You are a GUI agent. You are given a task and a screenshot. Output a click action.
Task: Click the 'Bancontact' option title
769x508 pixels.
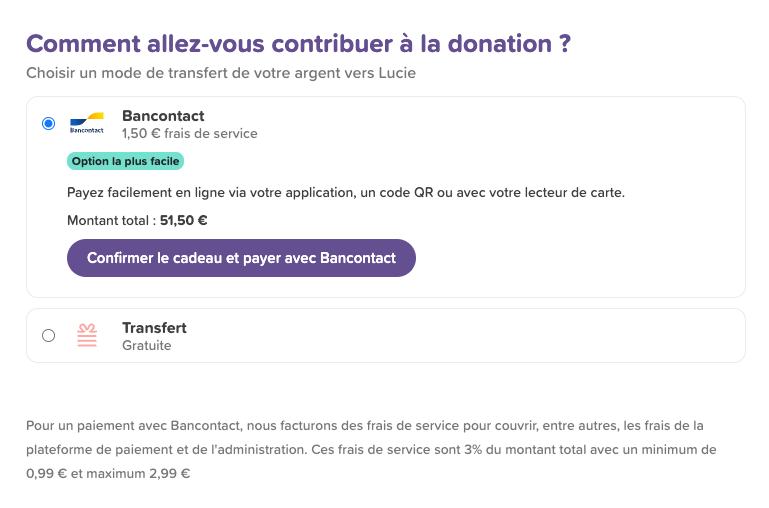[x=163, y=116]
